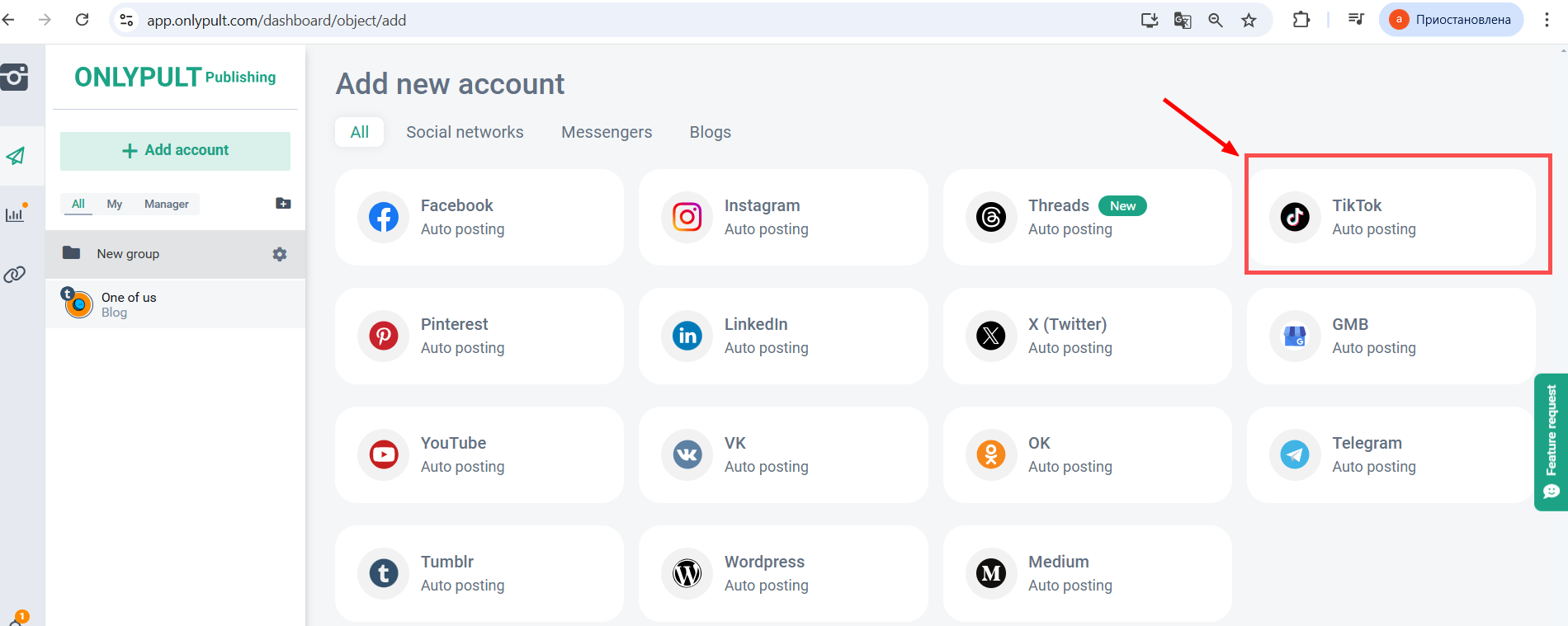Open the browser extensions puzzle icon

point(1301,20)
